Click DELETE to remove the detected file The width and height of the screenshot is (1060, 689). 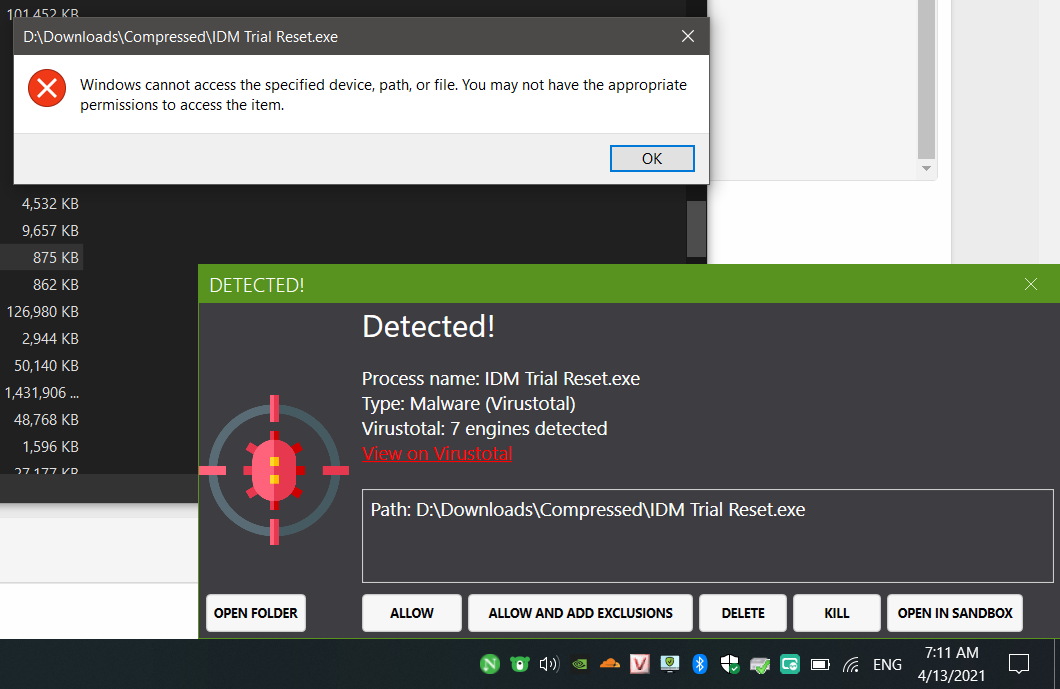coord(743,613)
